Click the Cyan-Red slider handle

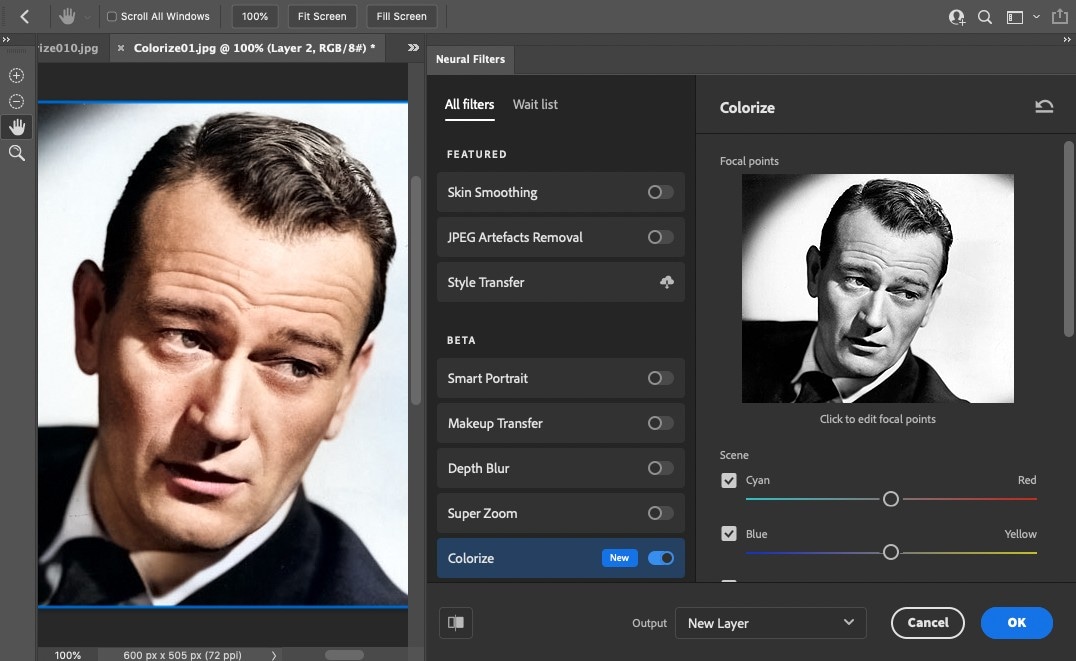(x=891, y=499)
